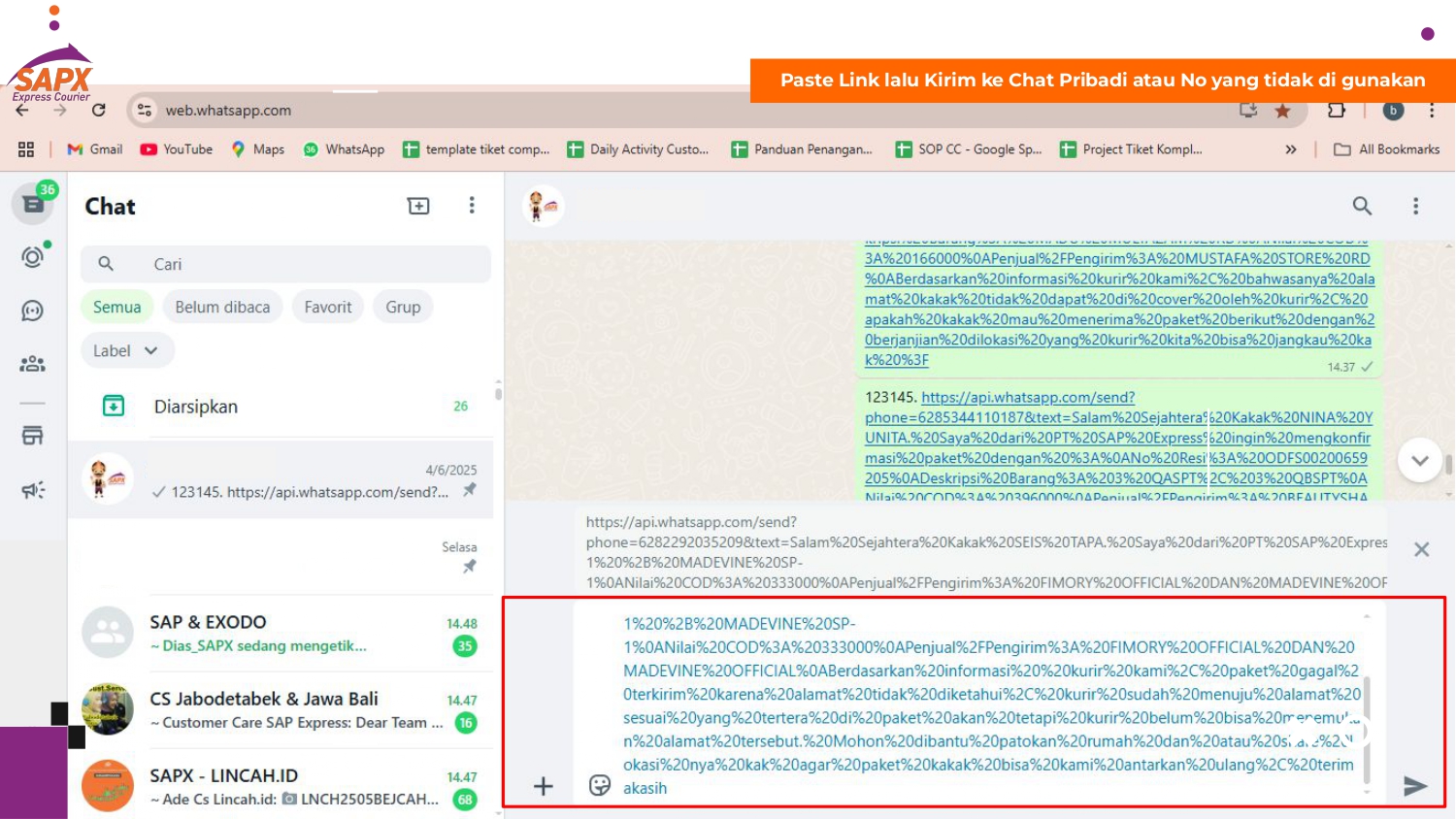
Task: Open the Maps bookmark
Action: click(x=258, y=149)
